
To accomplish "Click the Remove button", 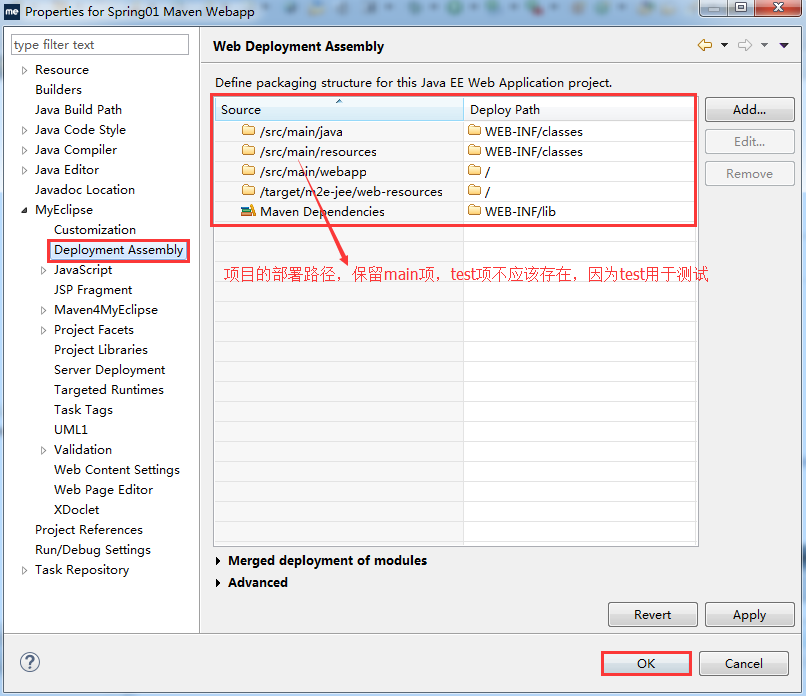I will tap(749, 174).
